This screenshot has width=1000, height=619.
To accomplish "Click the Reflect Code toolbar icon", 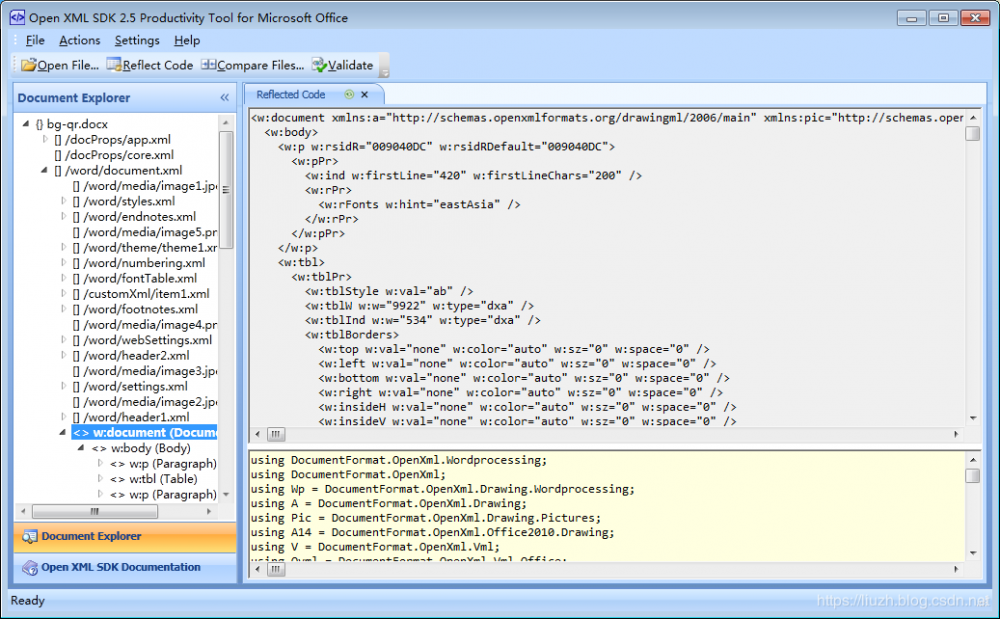I will pos(114,64).
